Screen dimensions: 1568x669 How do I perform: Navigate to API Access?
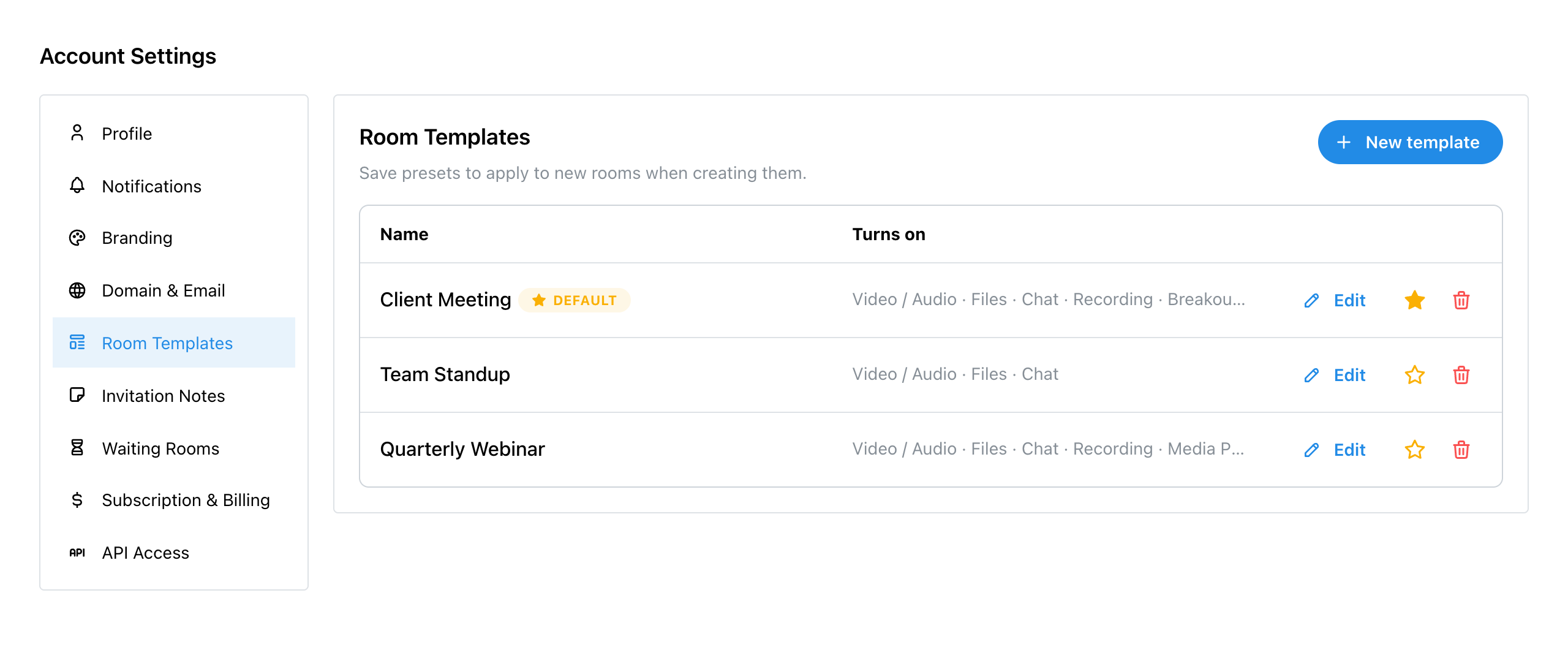tap(174, 553)
